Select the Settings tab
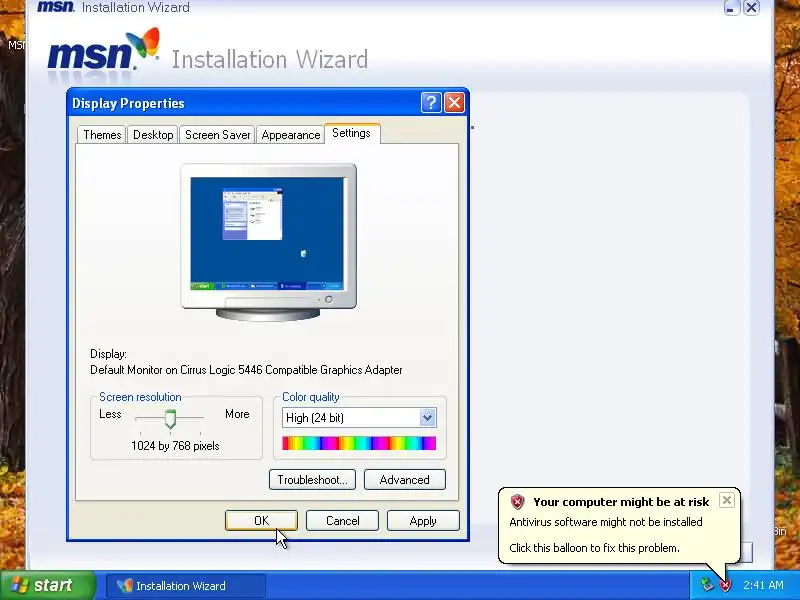This screenshot has height=600, width=800. click(x=352, y=133)
